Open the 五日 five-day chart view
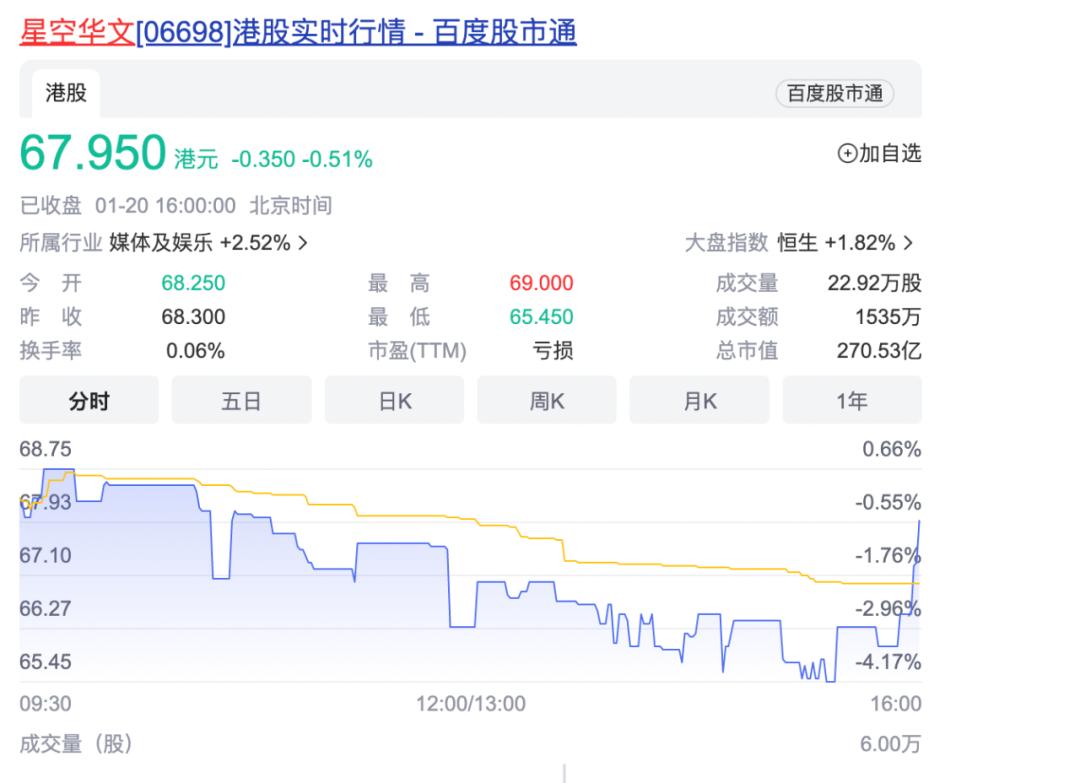Screen dimensions: 1080x783 click(x=241, y=399)
